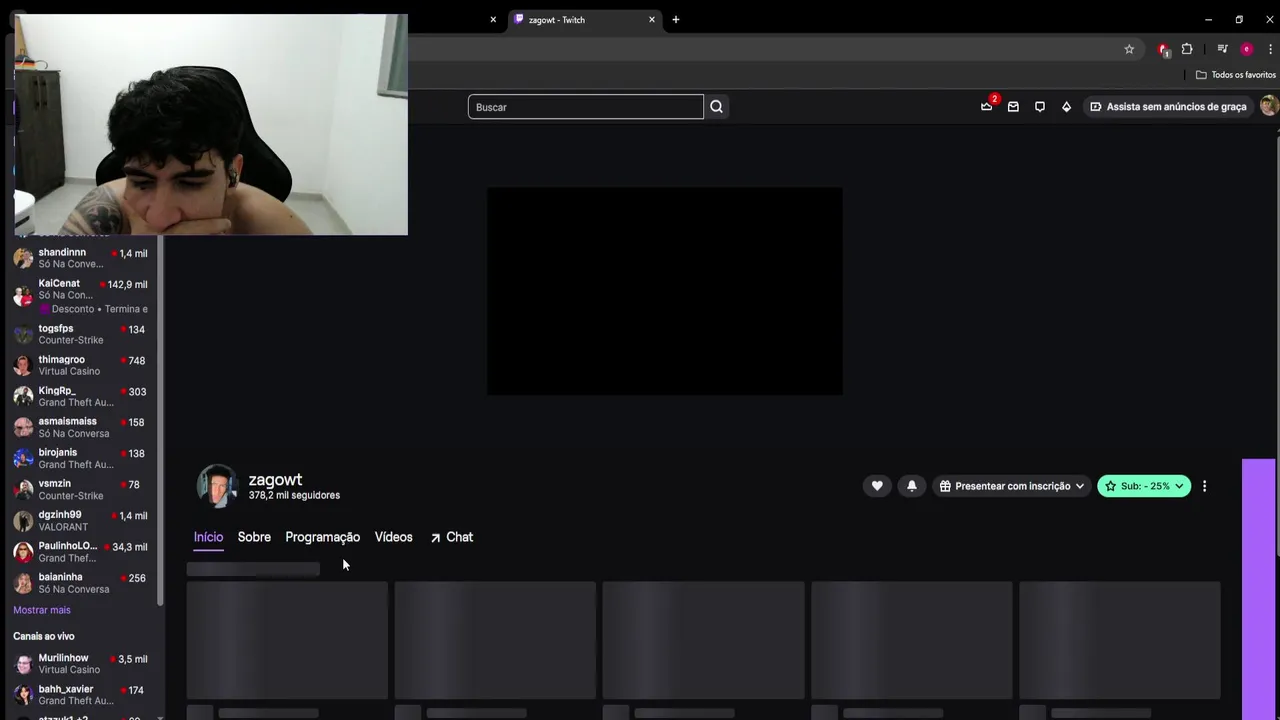This screenshot has width=1280, height=720.
Task: Click the 378,2 mil seguidores text
Action: 294,496
